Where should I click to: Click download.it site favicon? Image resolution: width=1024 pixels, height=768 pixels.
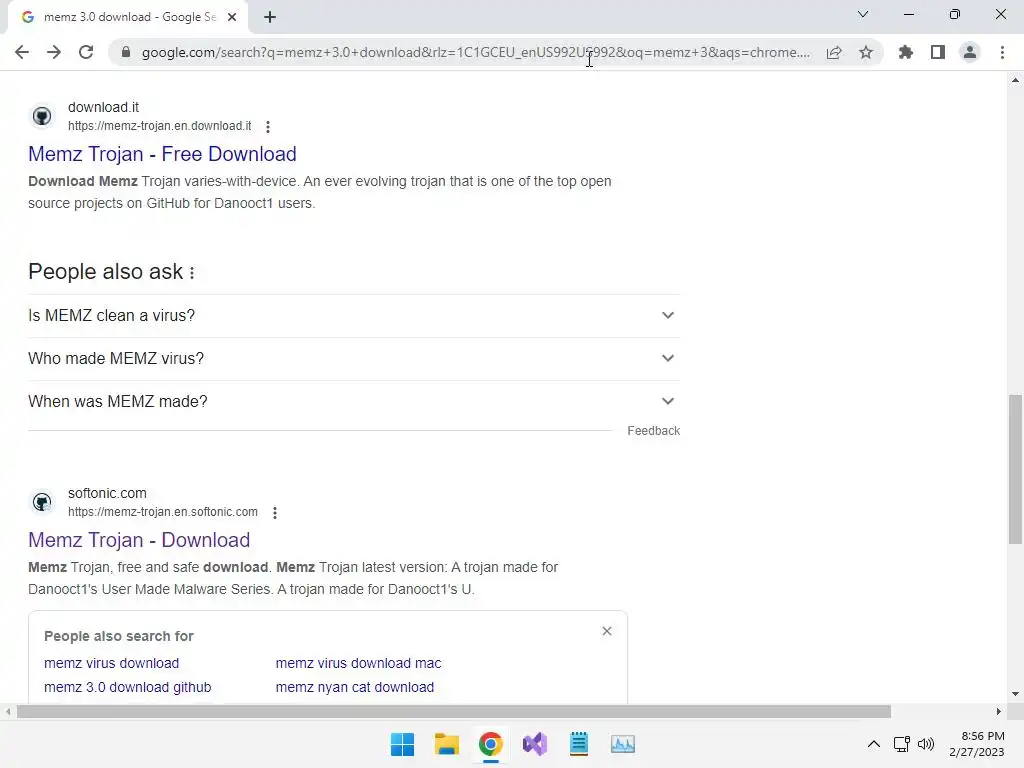click(x=42, y=116)
